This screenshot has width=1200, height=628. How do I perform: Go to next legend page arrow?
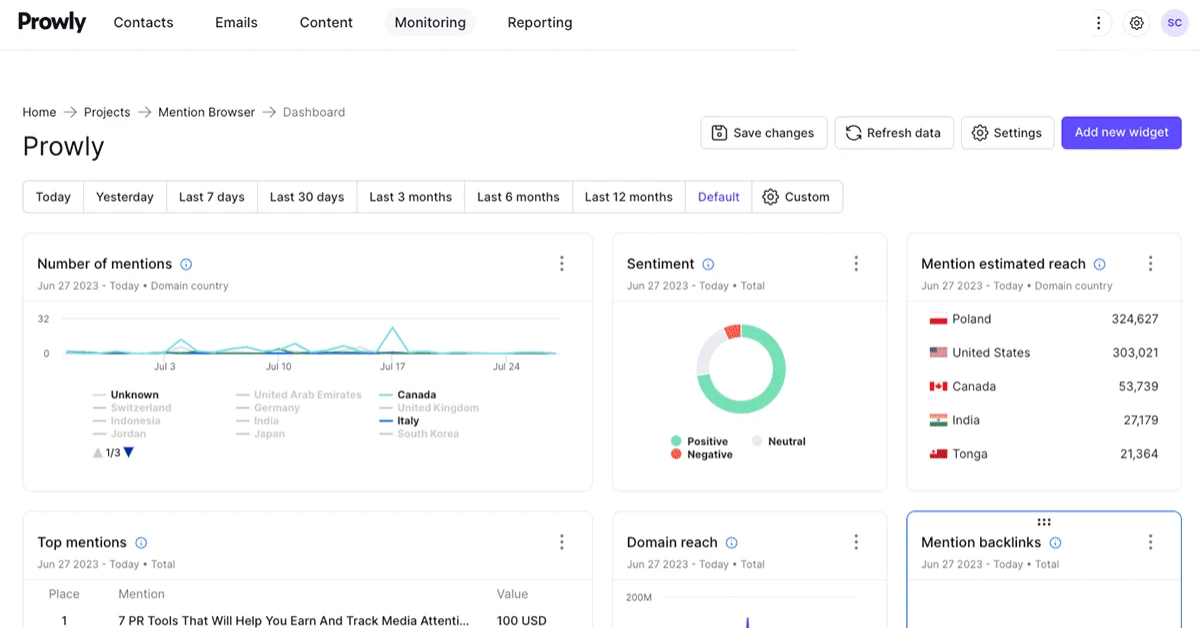[x=129, y=453]
